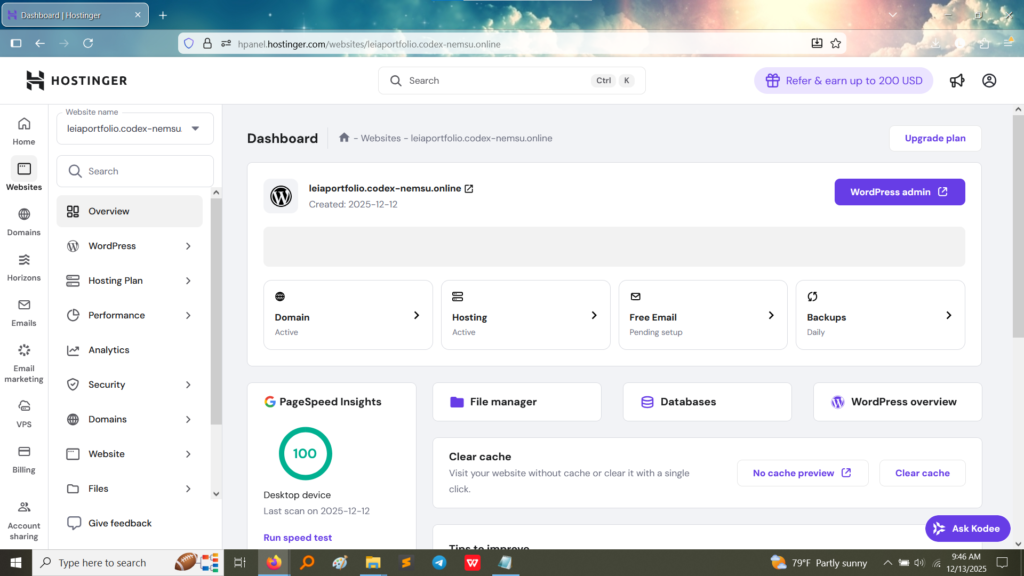
Task: Expand the Security sidebar section
Action: [130, 385]
